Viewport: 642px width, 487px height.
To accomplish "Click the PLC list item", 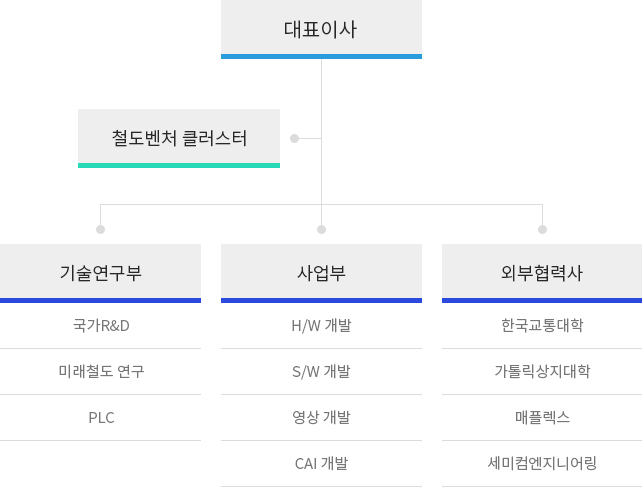I will (x=101, y=418).
